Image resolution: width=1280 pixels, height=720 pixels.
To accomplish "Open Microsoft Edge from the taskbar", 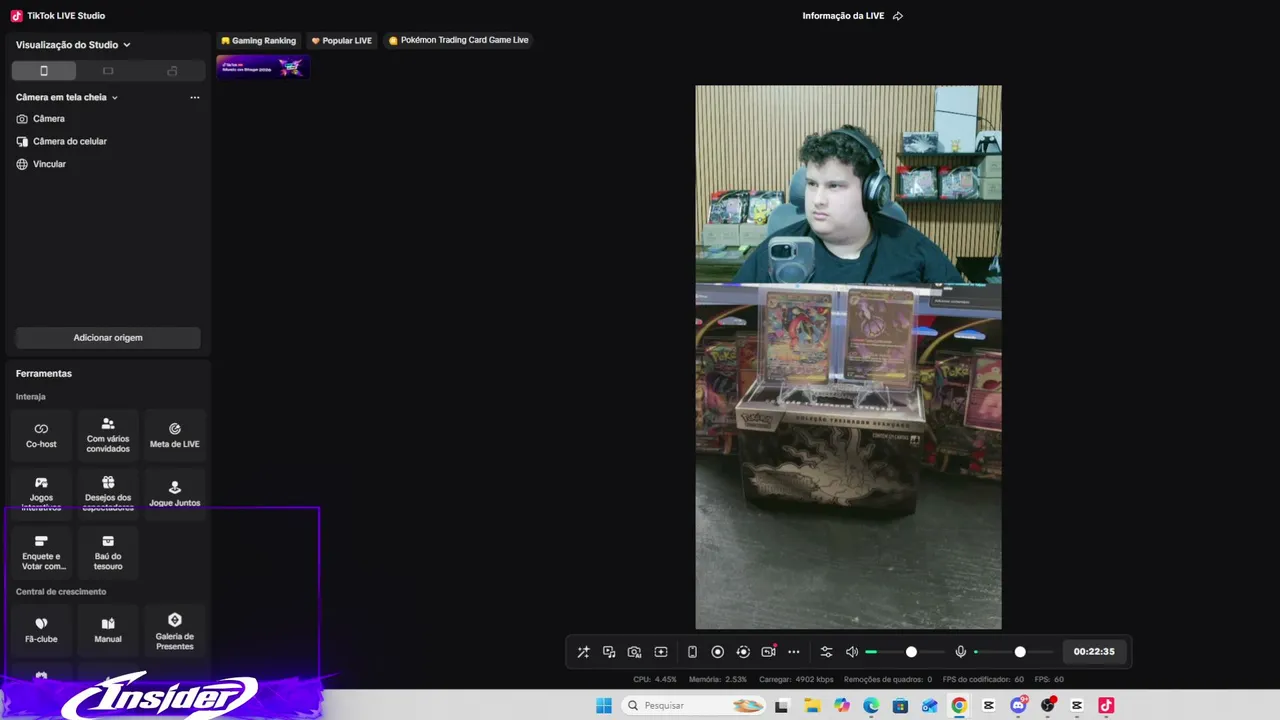I will [x=871, y=706].
